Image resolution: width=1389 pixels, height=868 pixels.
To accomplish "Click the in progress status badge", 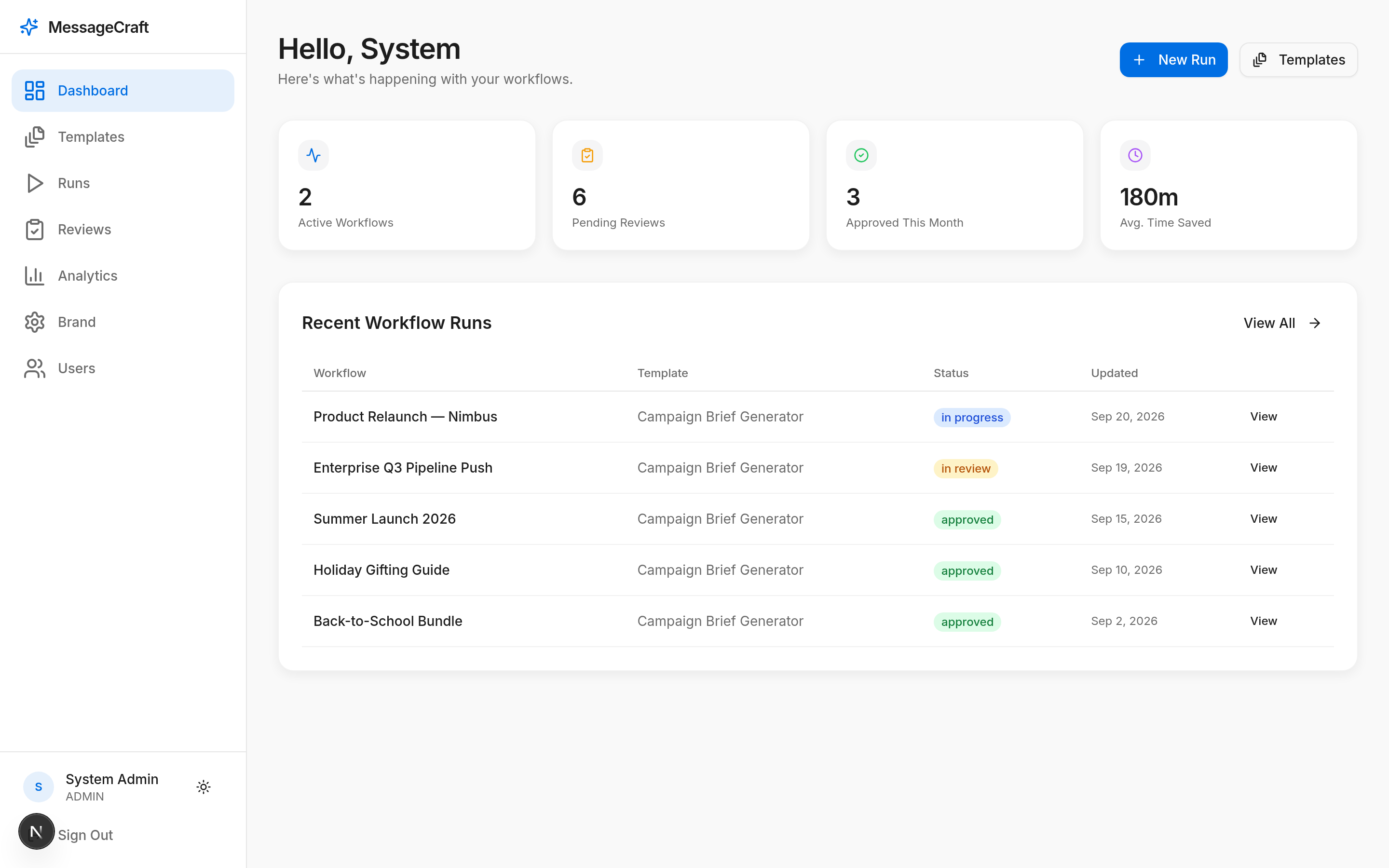I will click(x=972, y=417).
